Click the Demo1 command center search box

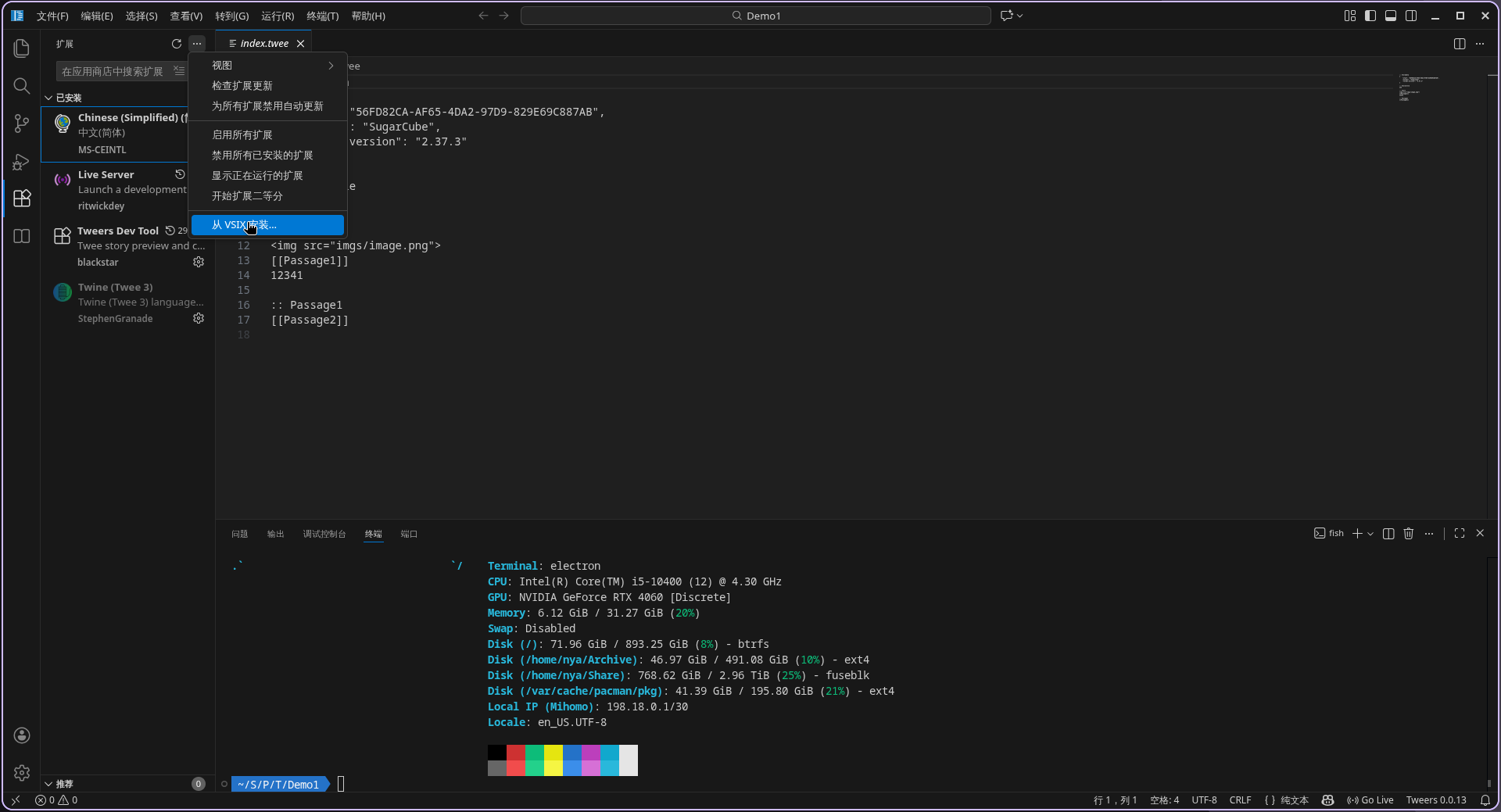pyautogui.click(x=756, y=16)
